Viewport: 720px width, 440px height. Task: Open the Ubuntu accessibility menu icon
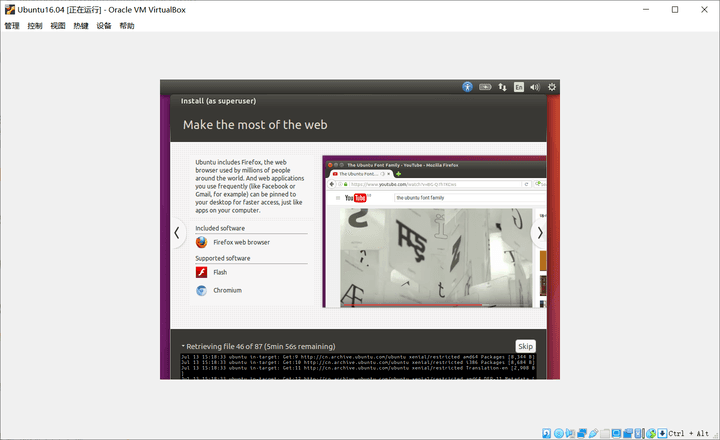coord(467,87)
